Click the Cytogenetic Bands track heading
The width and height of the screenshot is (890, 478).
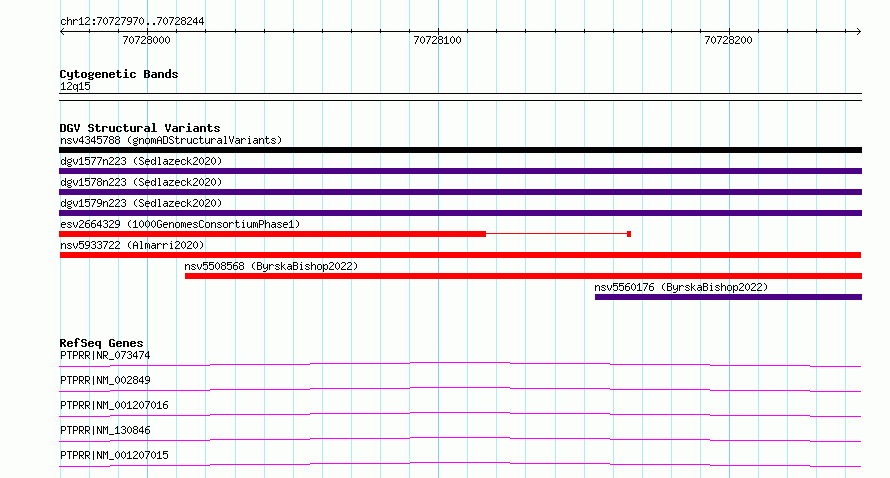pos(119,74)
